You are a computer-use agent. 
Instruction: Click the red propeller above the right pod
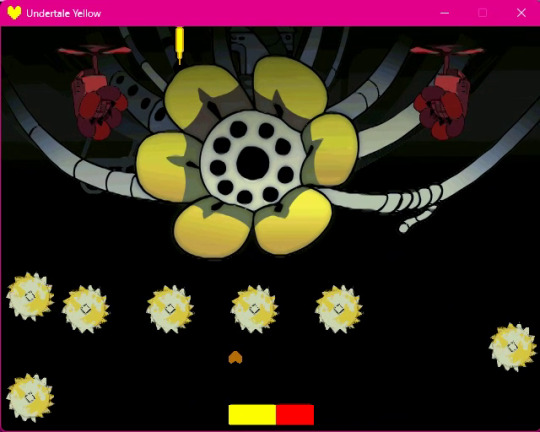[x=447, y=51]
